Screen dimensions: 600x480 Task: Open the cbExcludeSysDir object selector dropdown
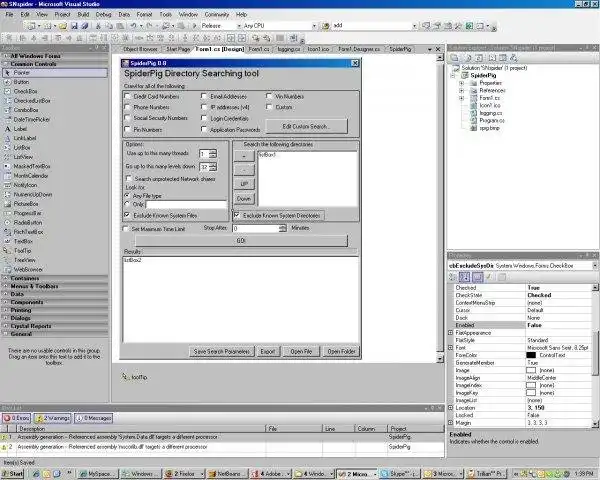pos(595,265)
